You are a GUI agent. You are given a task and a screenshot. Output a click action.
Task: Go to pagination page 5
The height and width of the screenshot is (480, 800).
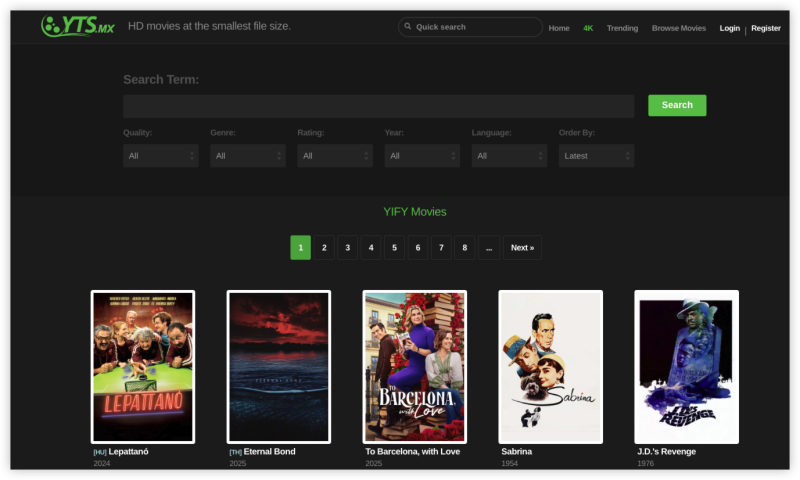point(394,247)
